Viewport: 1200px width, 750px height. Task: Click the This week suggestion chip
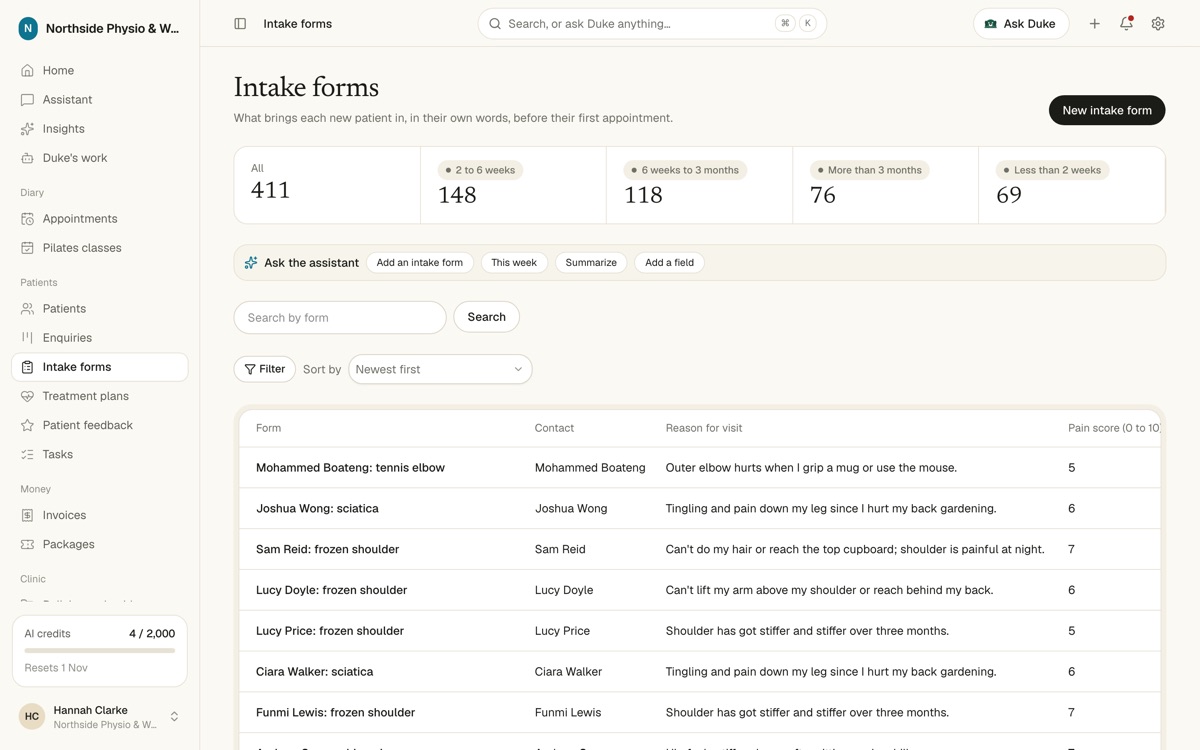pyautogui.click(x=514, y=263)
